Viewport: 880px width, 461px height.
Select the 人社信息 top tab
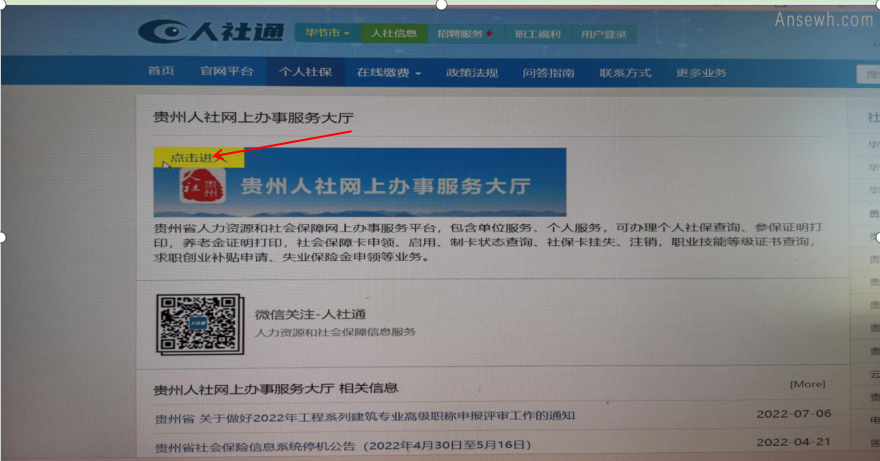point(394,34)
